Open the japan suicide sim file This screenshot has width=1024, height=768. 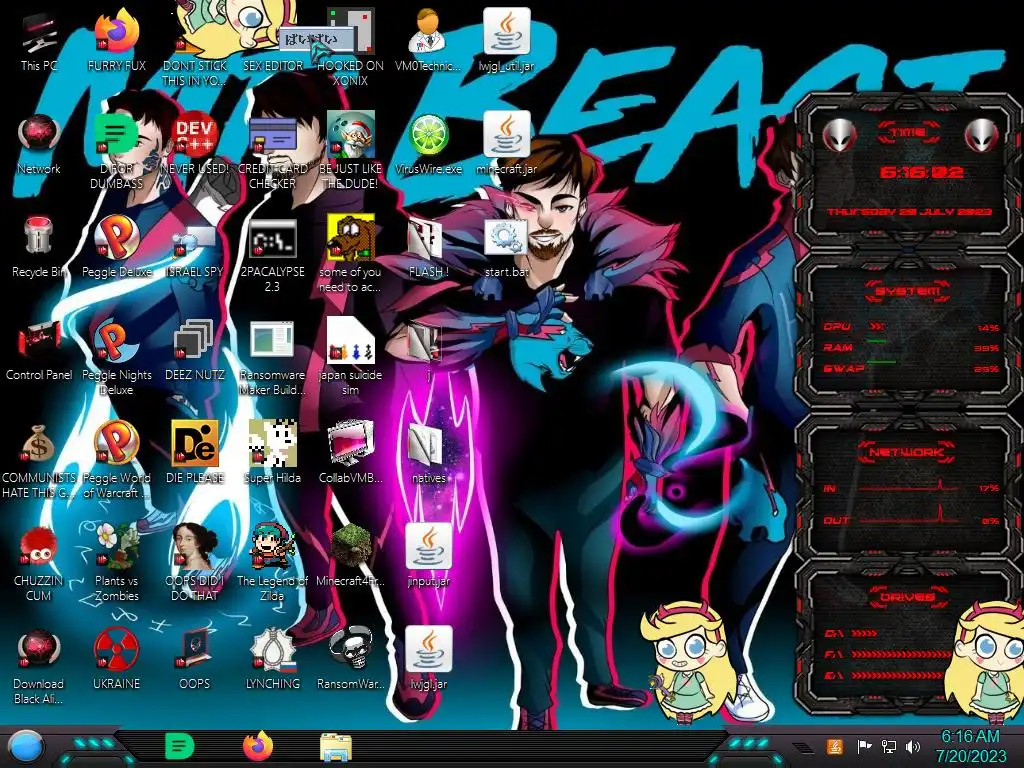pos(350,357)
